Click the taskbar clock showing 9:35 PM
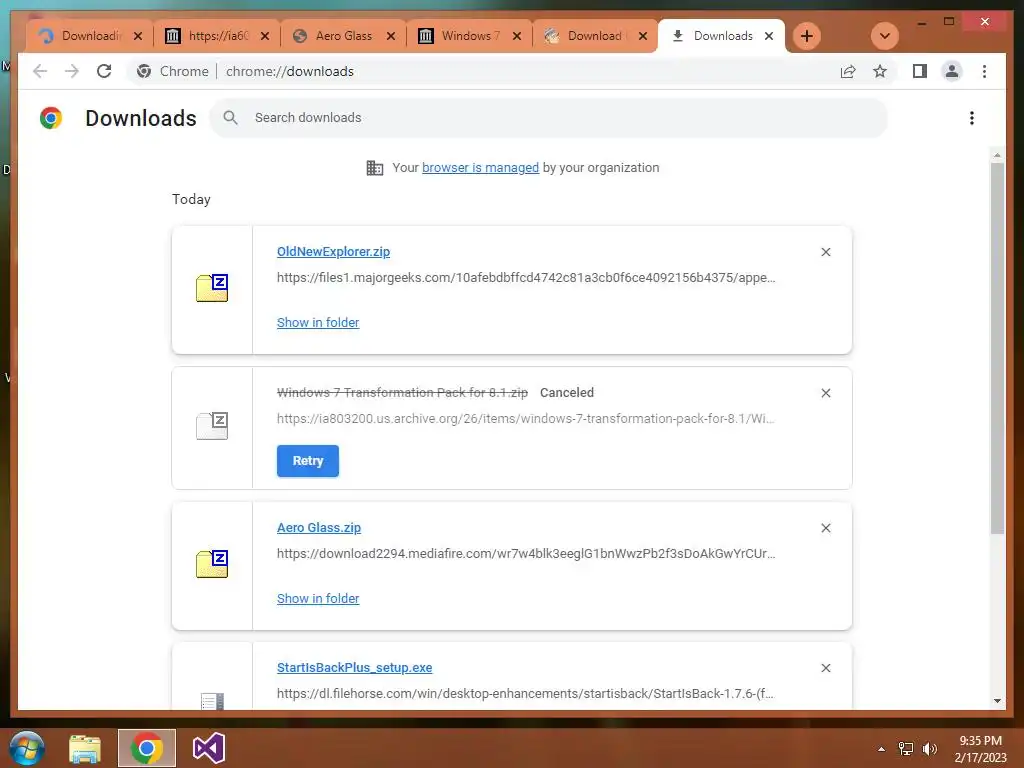This screenshot has width=1024, height=768. click(980, 749)
